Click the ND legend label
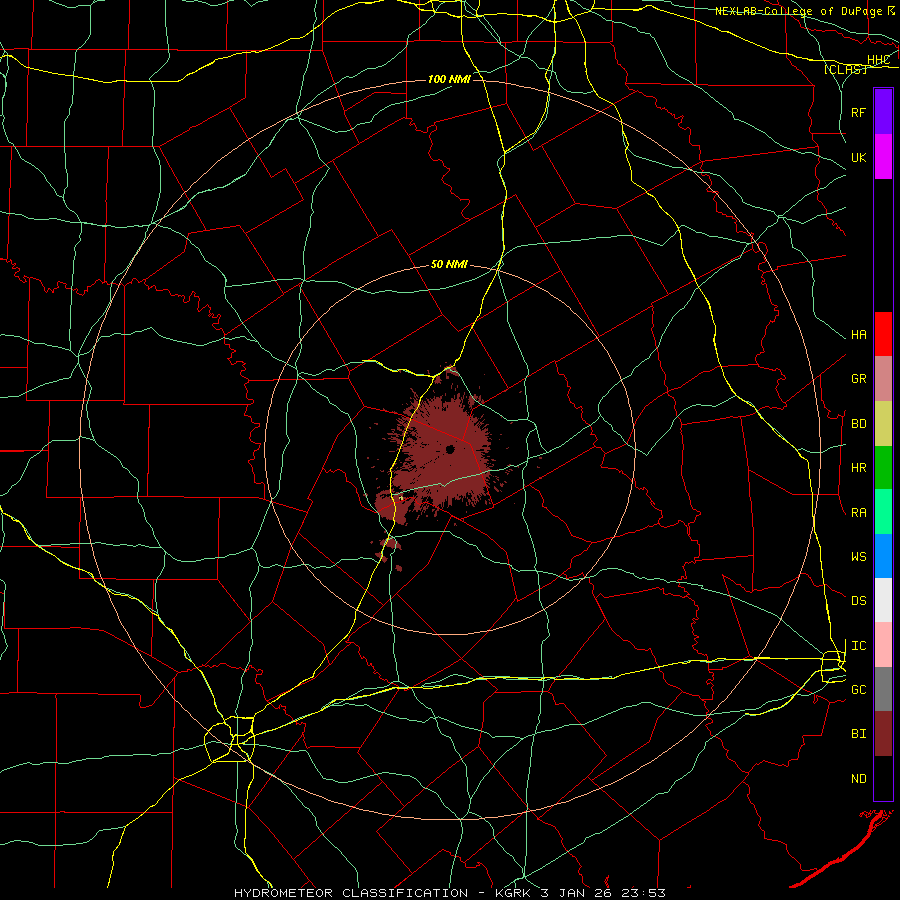The height and width of the screenshot is (900, 900). [x=858, y=779]
